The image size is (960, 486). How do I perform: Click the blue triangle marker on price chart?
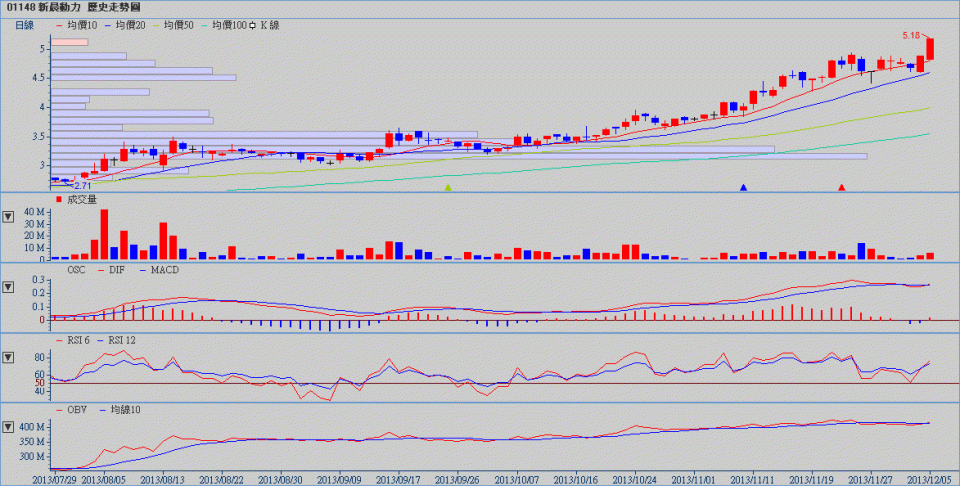pyautogui.click(x=743, y=187)
